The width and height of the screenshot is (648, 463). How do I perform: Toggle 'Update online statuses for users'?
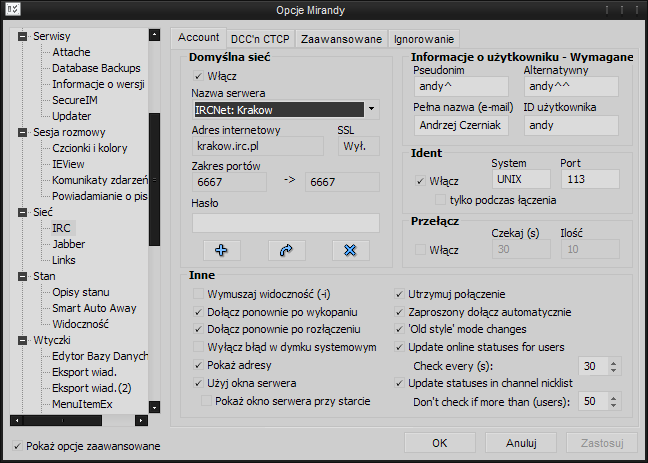[x=399, y=347]
